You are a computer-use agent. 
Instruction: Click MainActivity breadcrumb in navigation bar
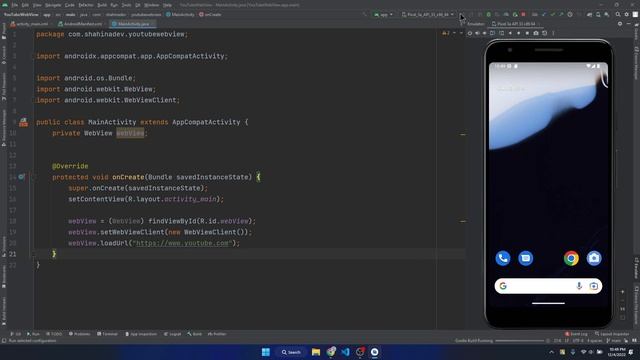[180, 14]
